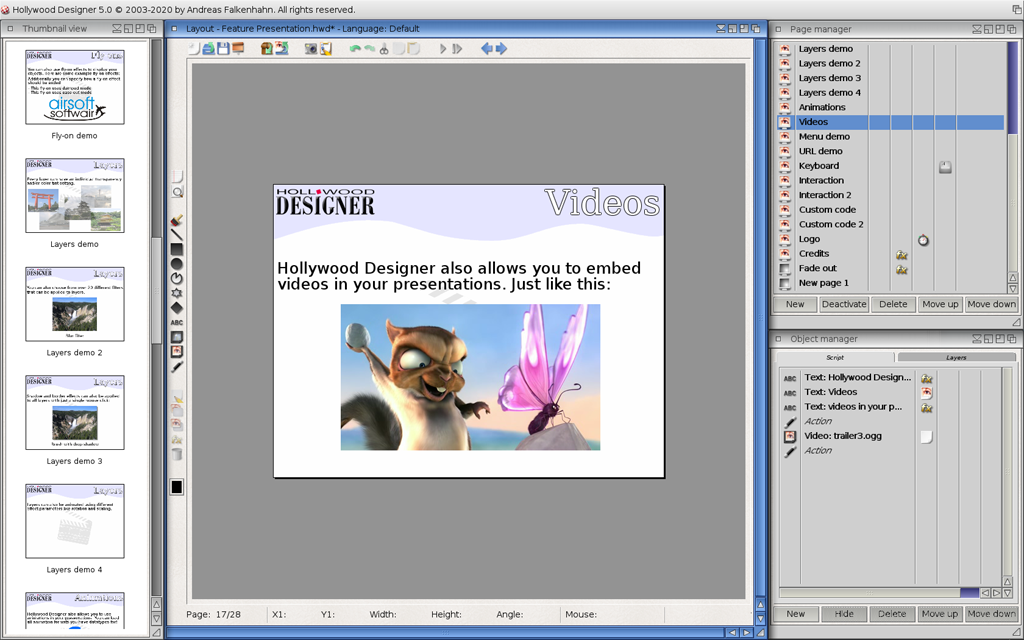Save the project with the floppy disk icon
The height and width of the screenshot is (640, 1024).
tap(223, 48)
